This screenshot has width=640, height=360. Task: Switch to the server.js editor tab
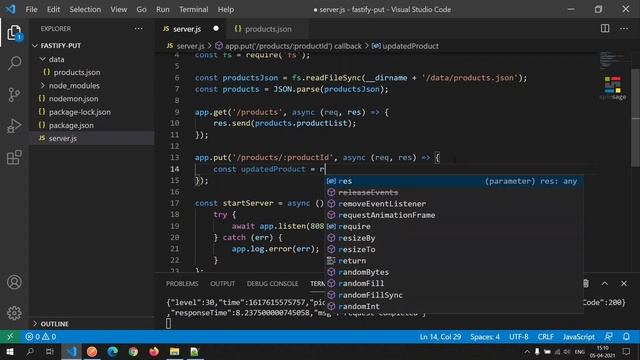coord(191,29)
